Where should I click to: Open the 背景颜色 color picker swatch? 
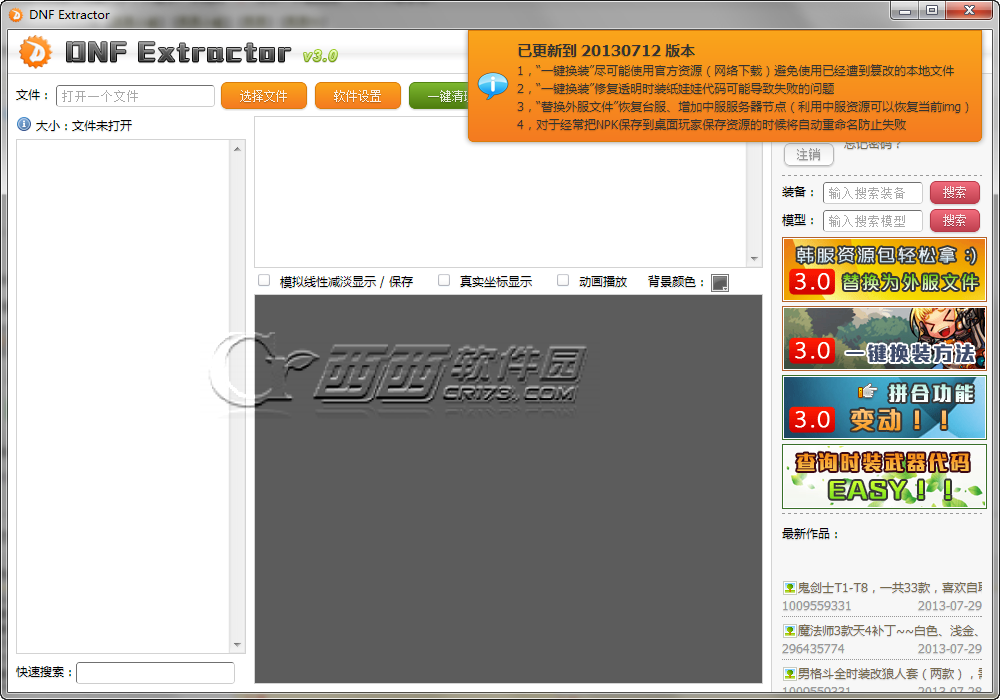coord(720,283)
